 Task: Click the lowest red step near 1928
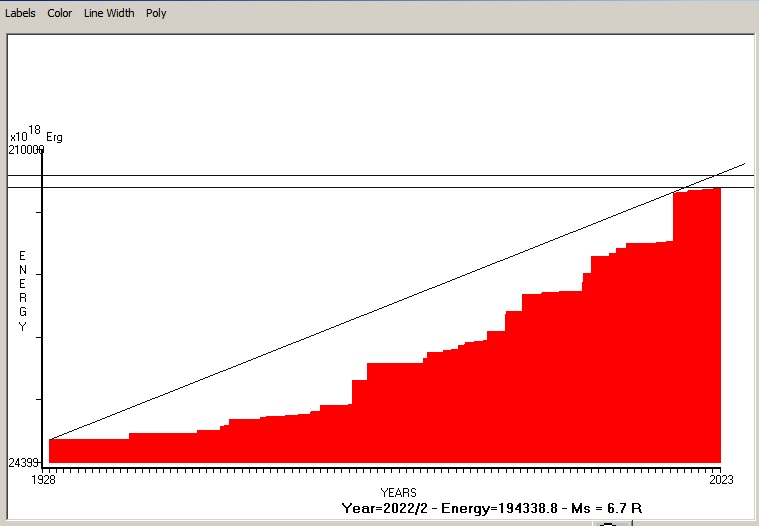click(x=88, y=451)
